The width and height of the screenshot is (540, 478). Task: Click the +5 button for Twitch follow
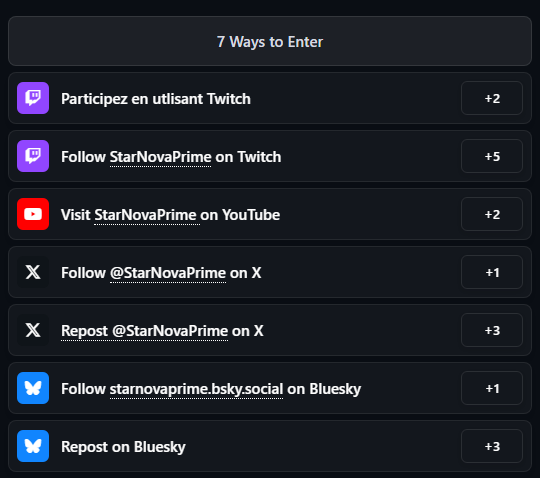click(x=492, y=156)
